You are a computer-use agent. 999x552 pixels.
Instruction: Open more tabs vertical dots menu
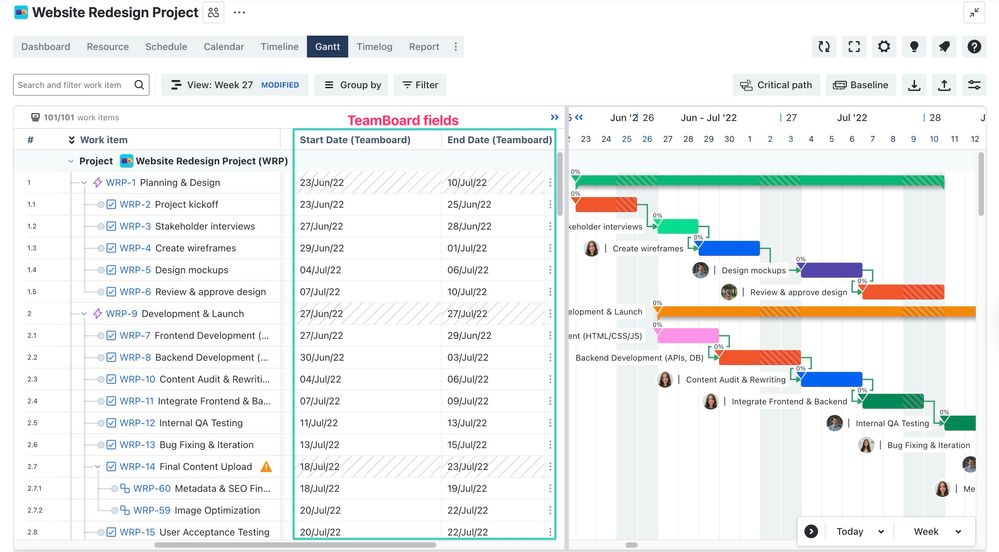click(456, 47)
